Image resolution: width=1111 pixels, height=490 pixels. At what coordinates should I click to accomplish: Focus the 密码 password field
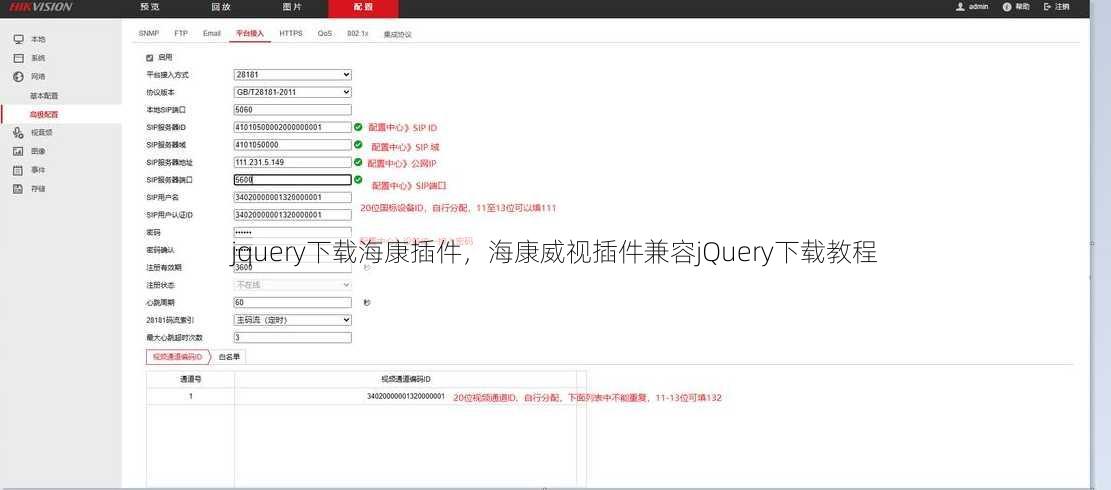(x=293, y=232)
